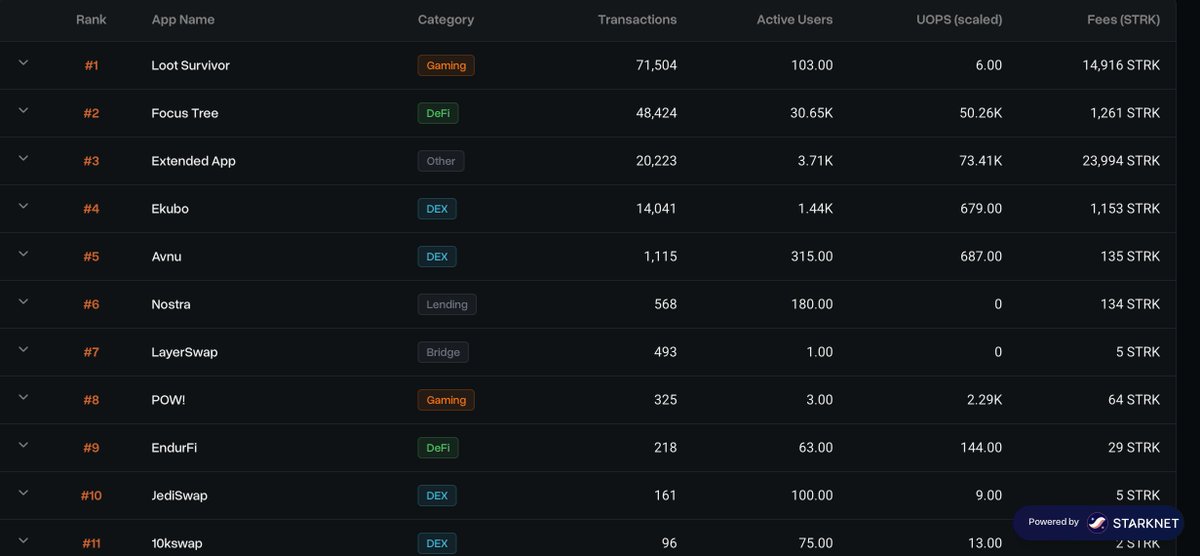Expand the Focus Tree row chevron
The height and width of the screenshot is (556, 1200).
tap(23, 111)
